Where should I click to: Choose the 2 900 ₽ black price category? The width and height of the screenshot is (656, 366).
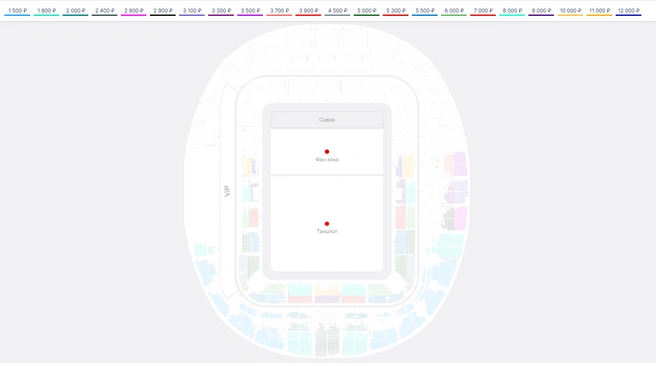coord(163,10)
